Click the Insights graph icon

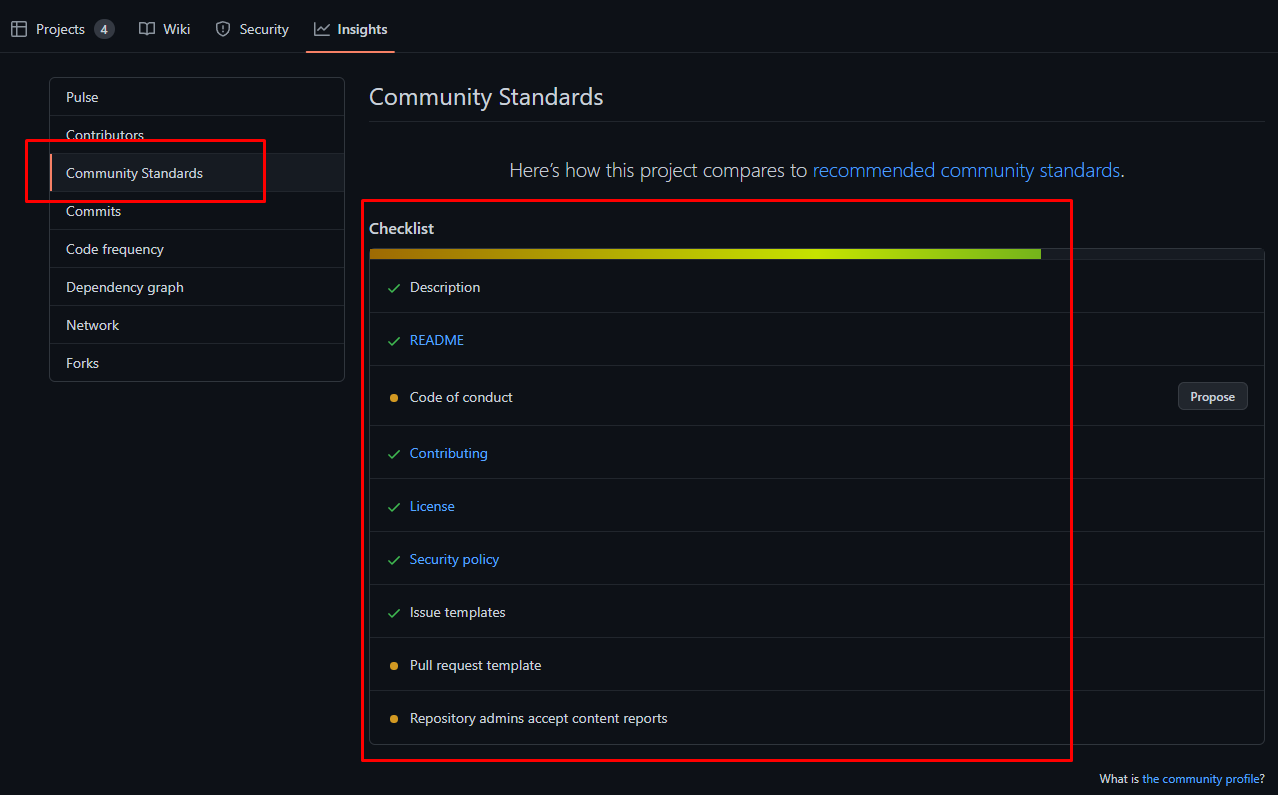coord(322,29)
